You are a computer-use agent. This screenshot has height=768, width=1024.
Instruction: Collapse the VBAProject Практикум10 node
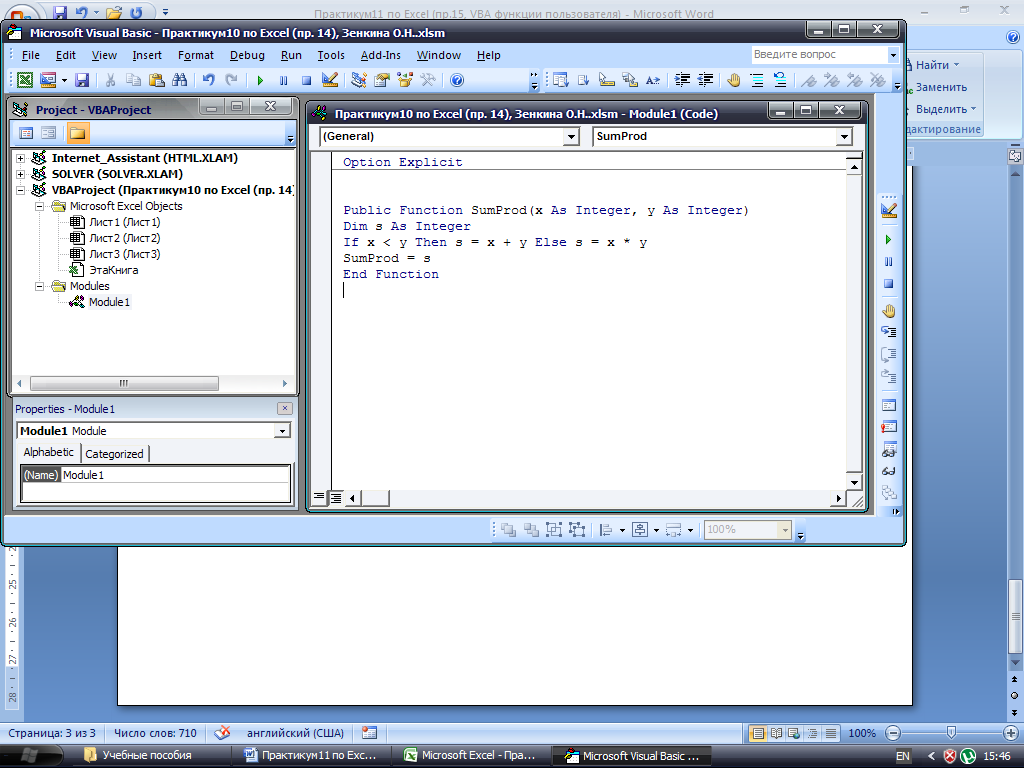click(20, 190)
